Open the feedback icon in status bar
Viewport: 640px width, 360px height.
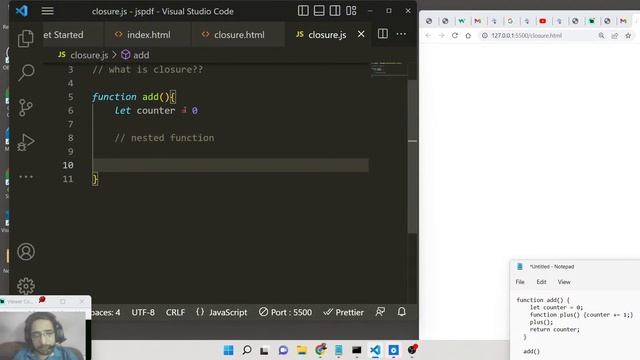click(x=380, y=312)
